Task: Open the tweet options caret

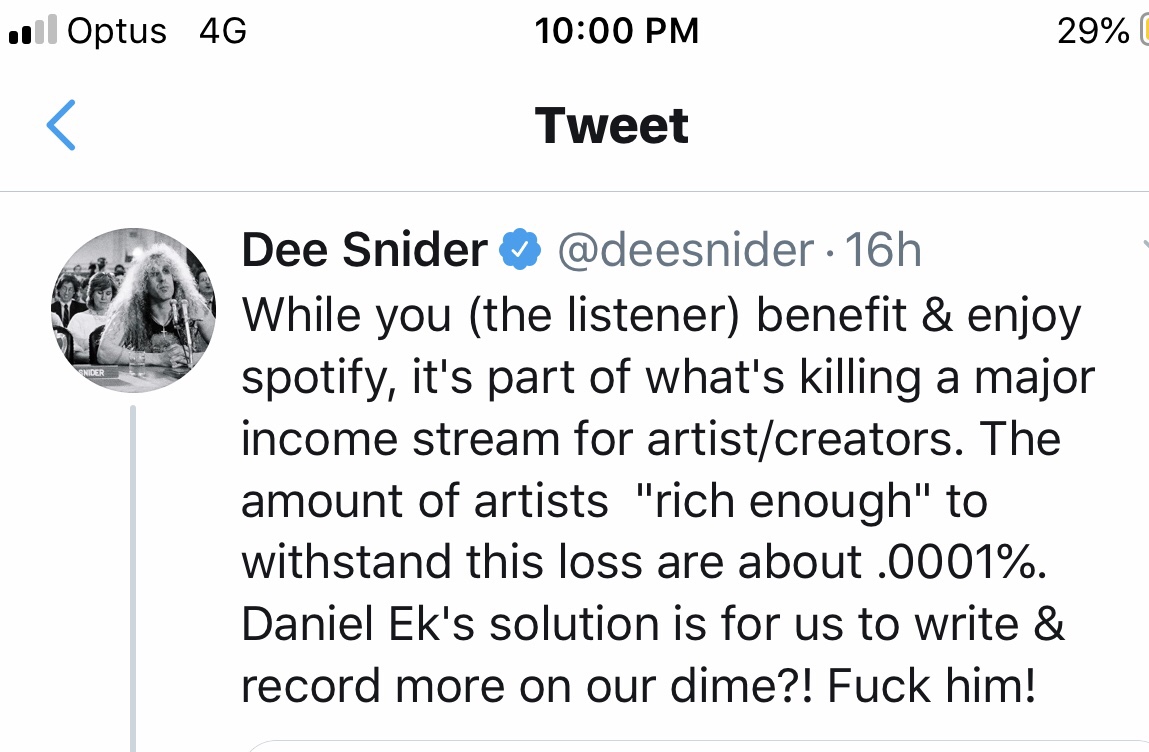Action: 1143,245
